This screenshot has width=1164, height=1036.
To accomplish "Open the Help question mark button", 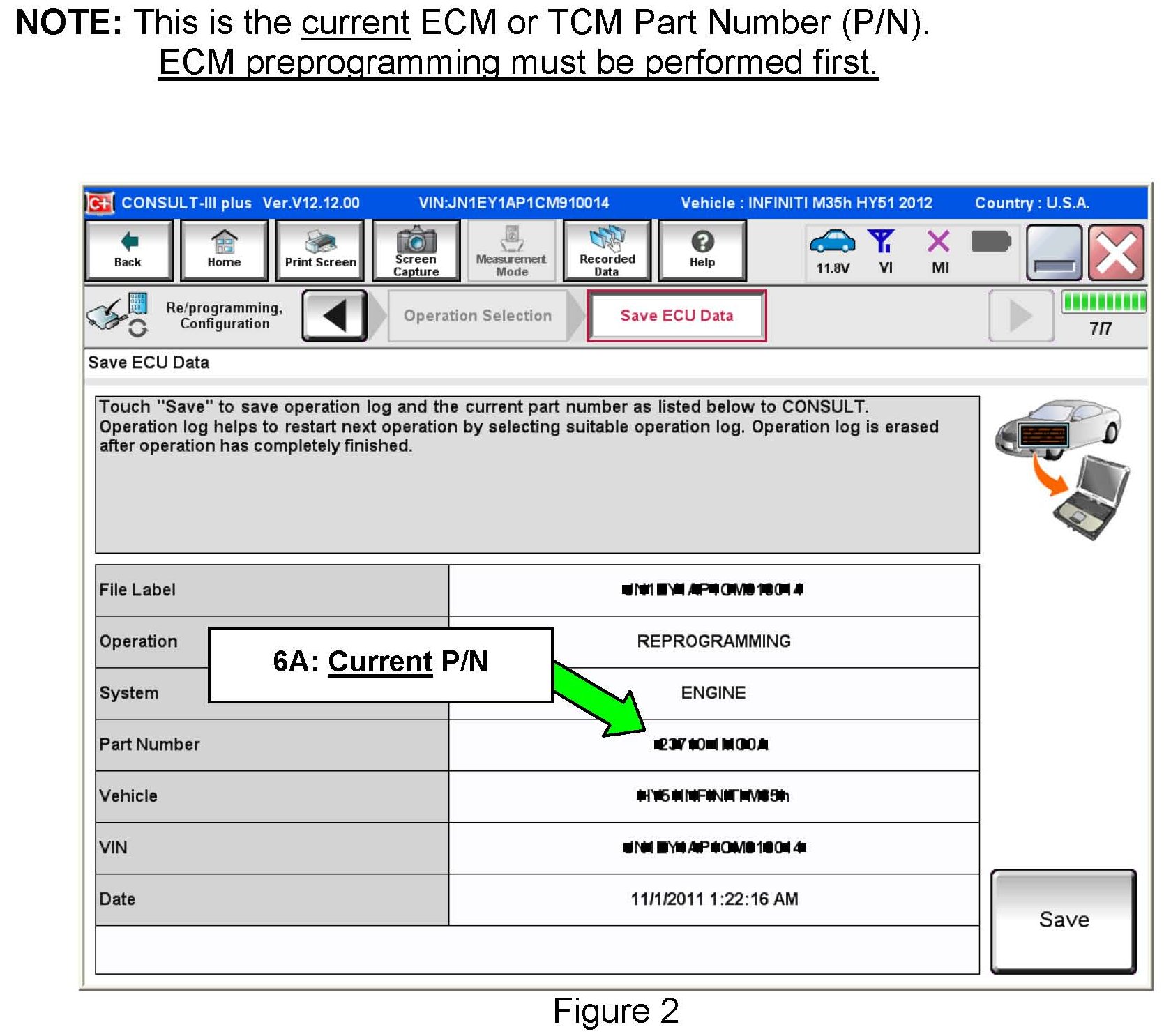I will point(702,250).
